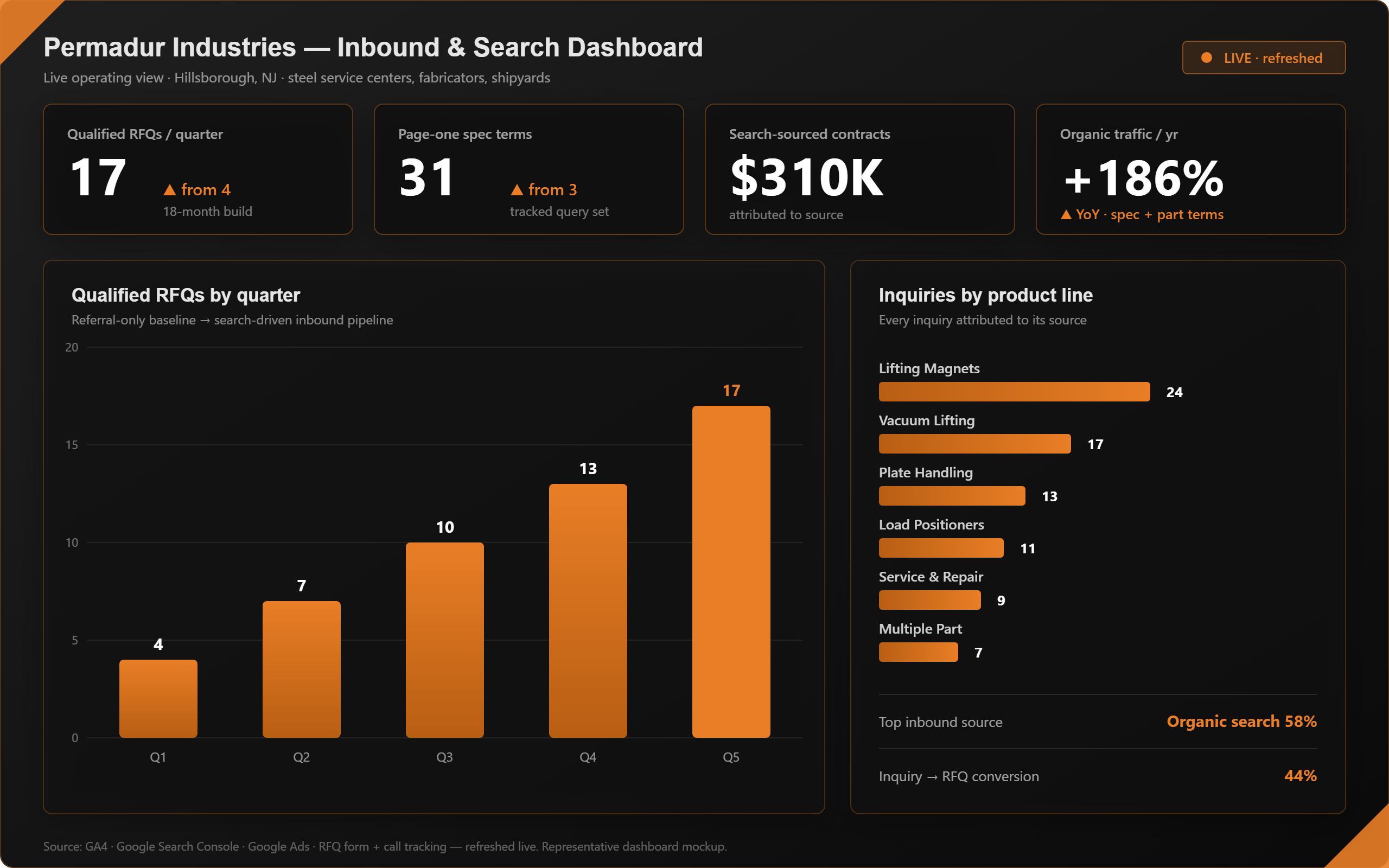Open the Qualified RFQs / quarter card
This screenshot has height=868, width=1389.
[198, 169]
